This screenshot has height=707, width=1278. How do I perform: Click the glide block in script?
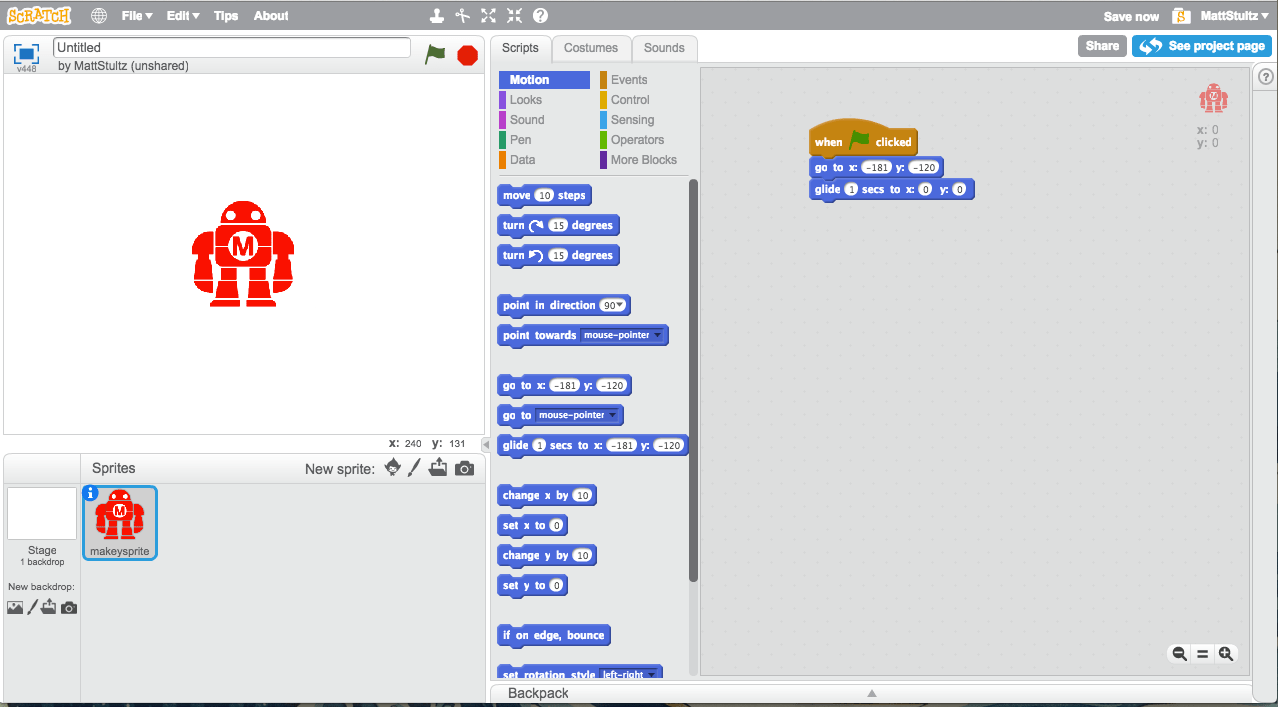coord(892,190)
